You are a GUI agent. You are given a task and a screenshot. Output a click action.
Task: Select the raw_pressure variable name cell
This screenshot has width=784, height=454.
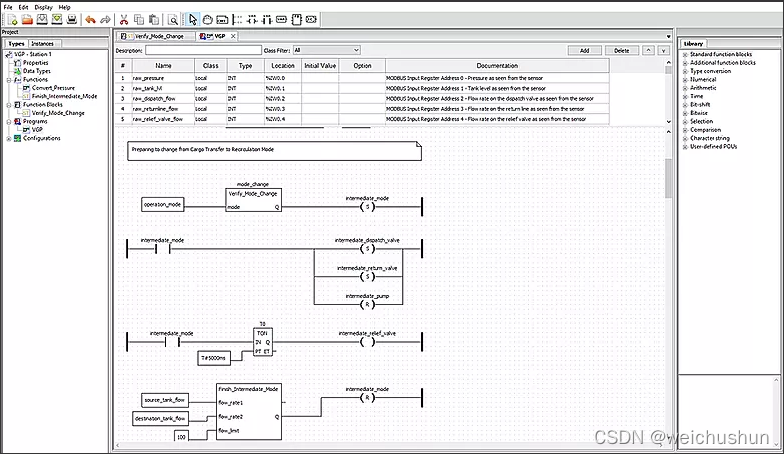163,78
